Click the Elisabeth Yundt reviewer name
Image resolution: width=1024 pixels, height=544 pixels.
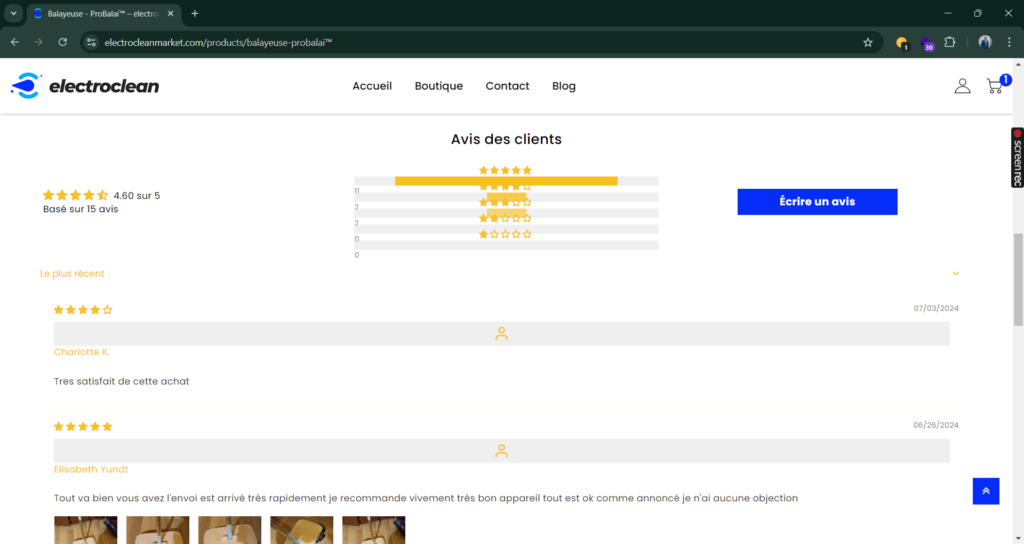click(91, 470)
